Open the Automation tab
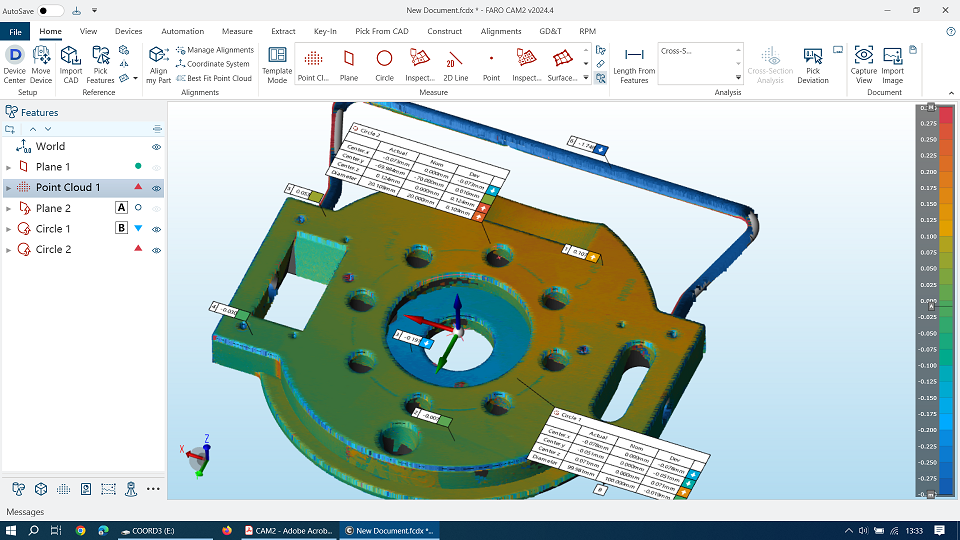 point(182,31)
